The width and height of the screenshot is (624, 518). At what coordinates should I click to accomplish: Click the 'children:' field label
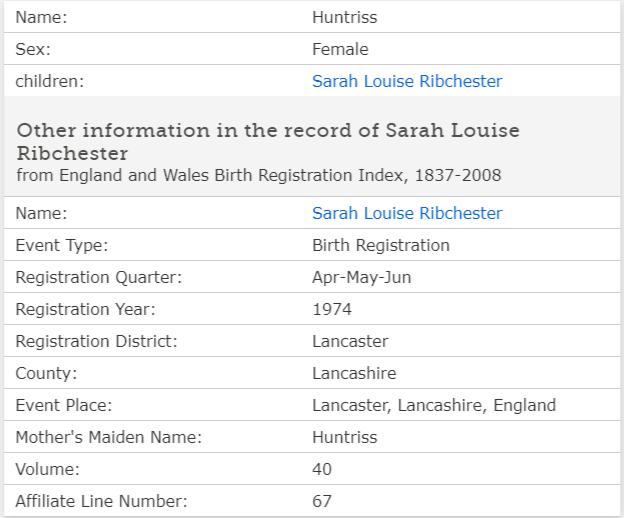pyautogui.click(x=50, y=81)
